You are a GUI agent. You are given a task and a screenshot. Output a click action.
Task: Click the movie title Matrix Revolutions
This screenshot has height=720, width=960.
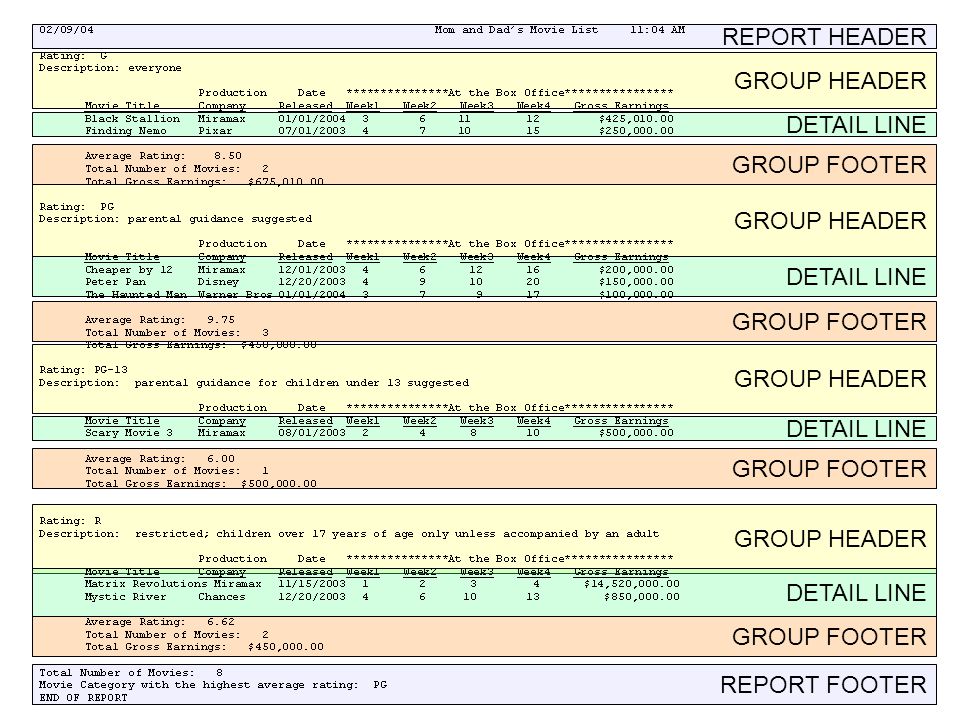tap(146, 584)
